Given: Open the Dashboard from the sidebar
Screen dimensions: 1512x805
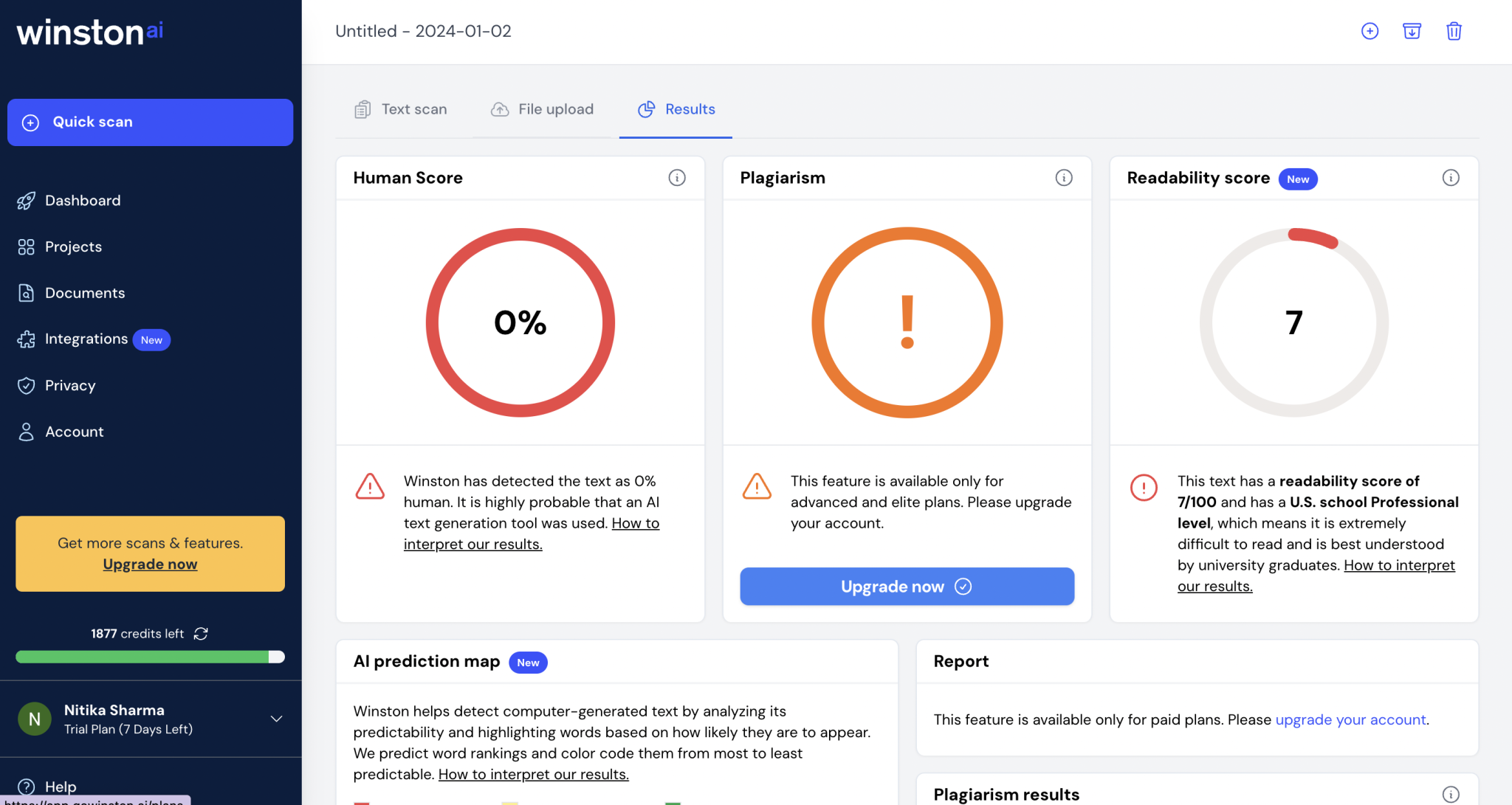Looking at the screenshot, I should click(82, 200).
